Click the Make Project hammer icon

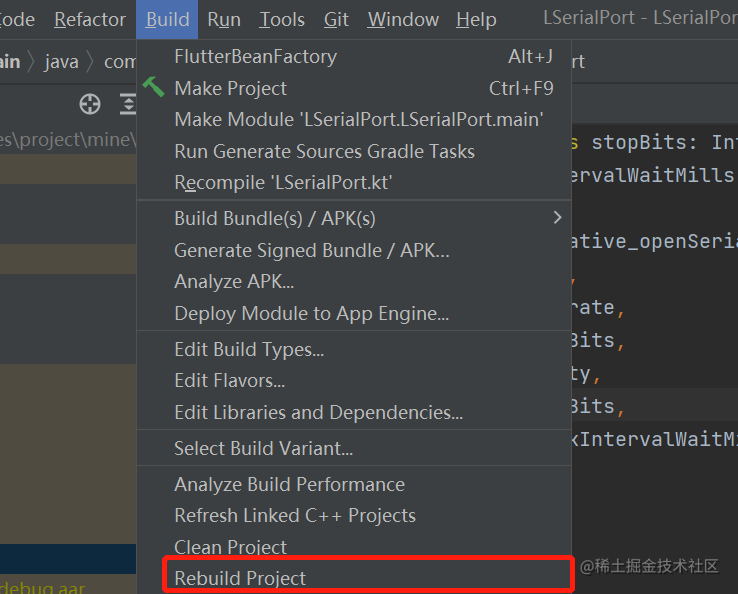coord(153,88)
